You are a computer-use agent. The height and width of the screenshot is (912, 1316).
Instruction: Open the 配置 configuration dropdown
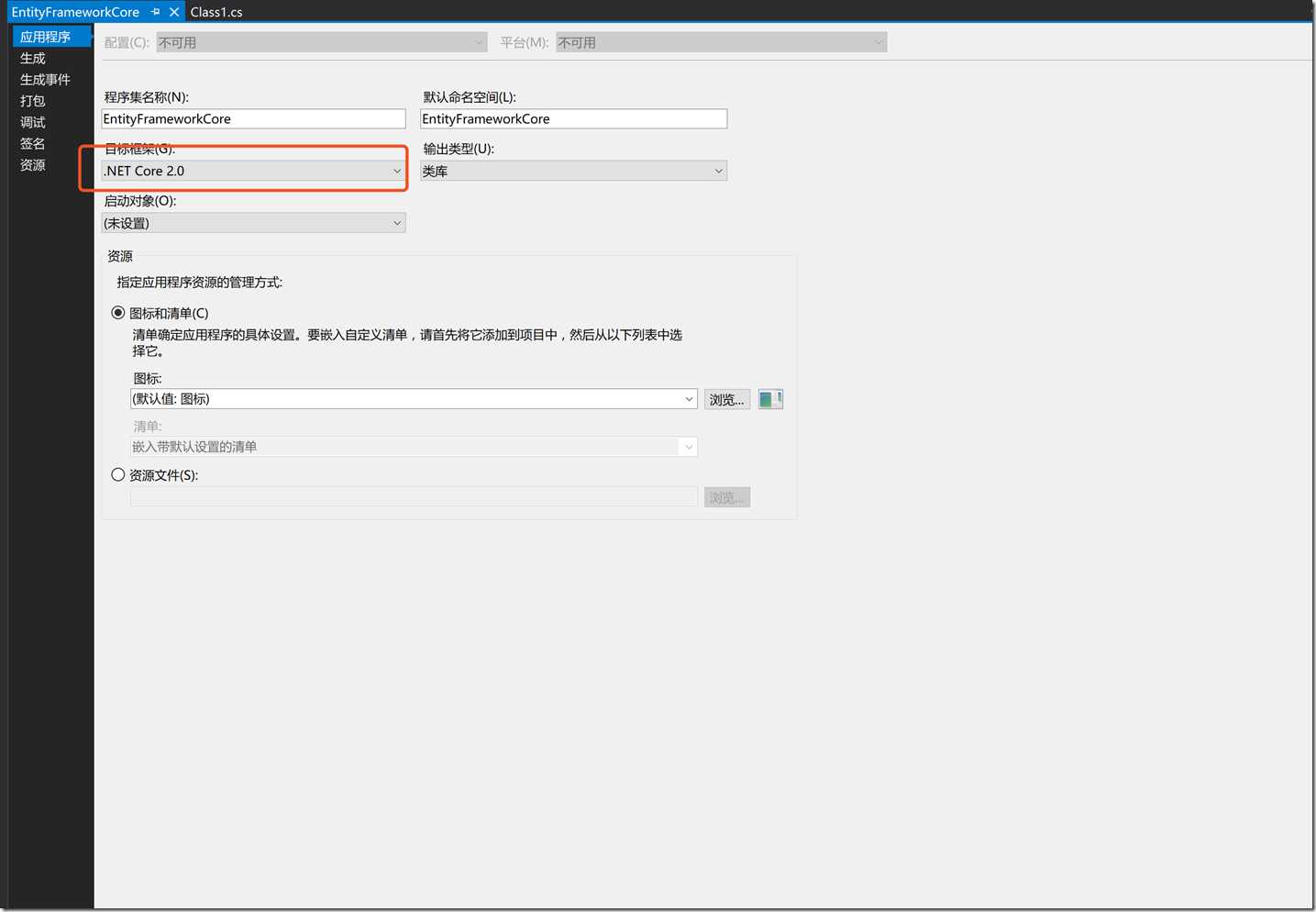tap(321, 42)
